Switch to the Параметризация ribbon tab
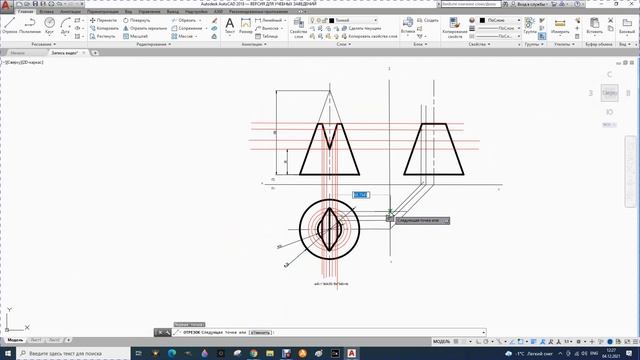This screenshot has width=640, height=360. (x=102, y=11)
